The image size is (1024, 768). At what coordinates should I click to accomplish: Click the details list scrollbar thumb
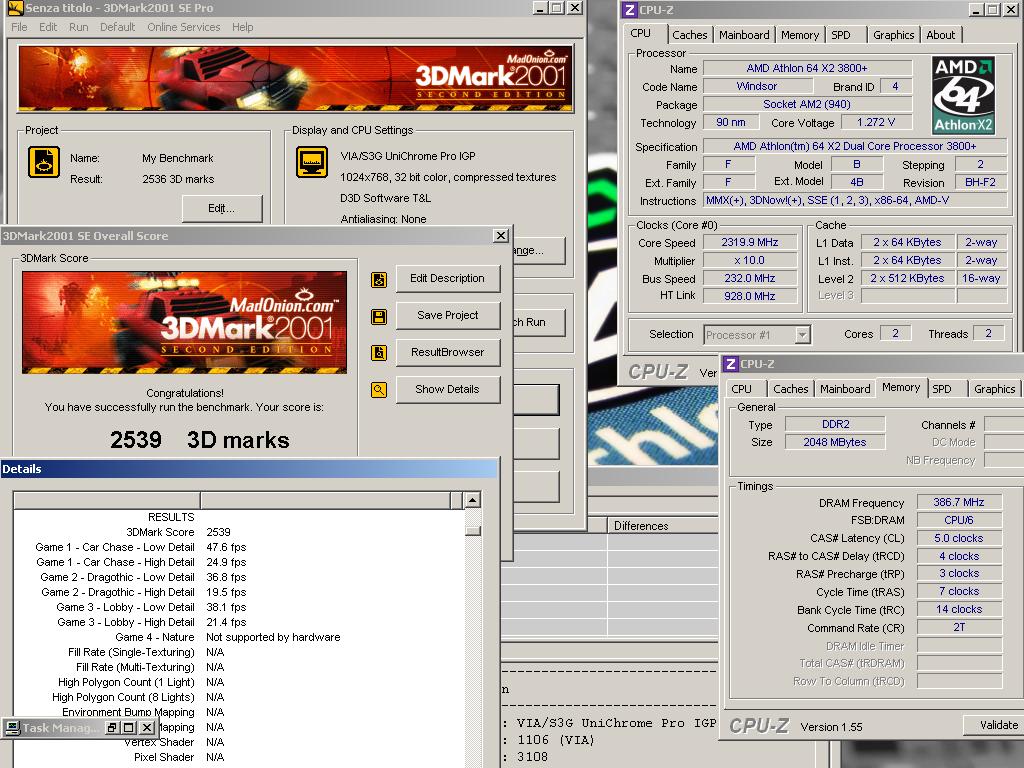[473, 531]
